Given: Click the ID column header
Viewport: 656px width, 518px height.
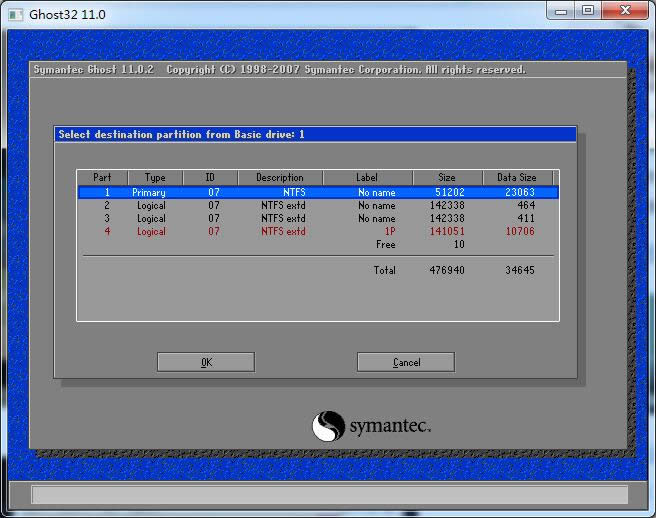Looking at the screenshot, I should (210, 178).
